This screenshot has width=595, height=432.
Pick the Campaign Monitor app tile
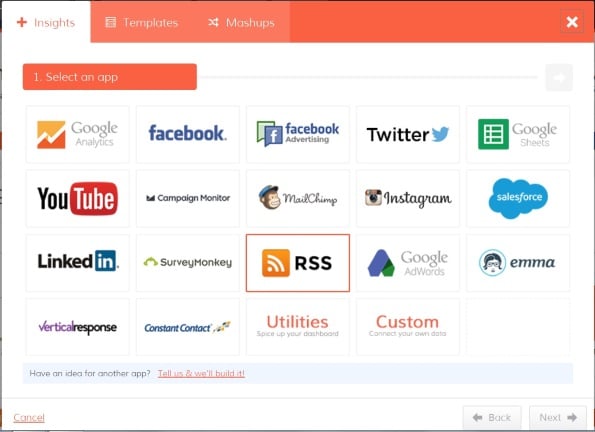point(188,199)
